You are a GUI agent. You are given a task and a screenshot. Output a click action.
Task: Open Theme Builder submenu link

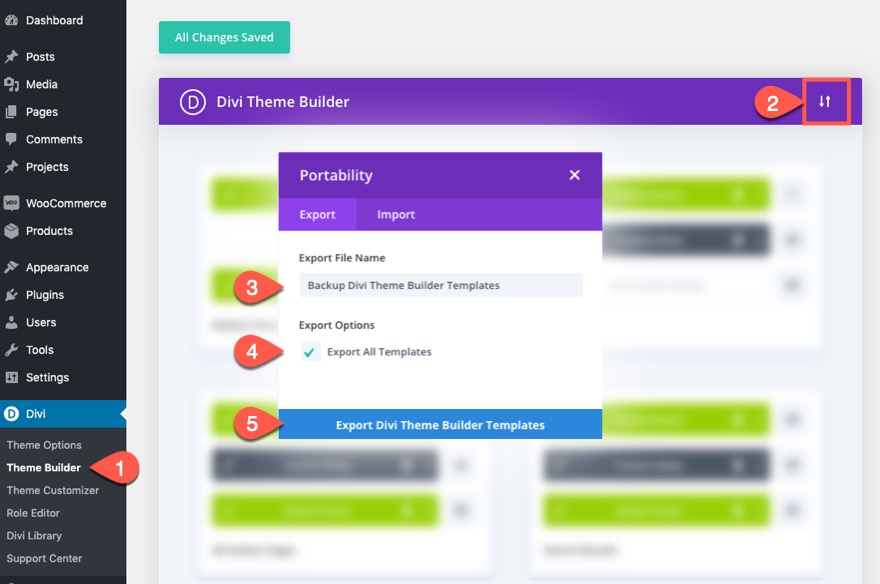44,467
